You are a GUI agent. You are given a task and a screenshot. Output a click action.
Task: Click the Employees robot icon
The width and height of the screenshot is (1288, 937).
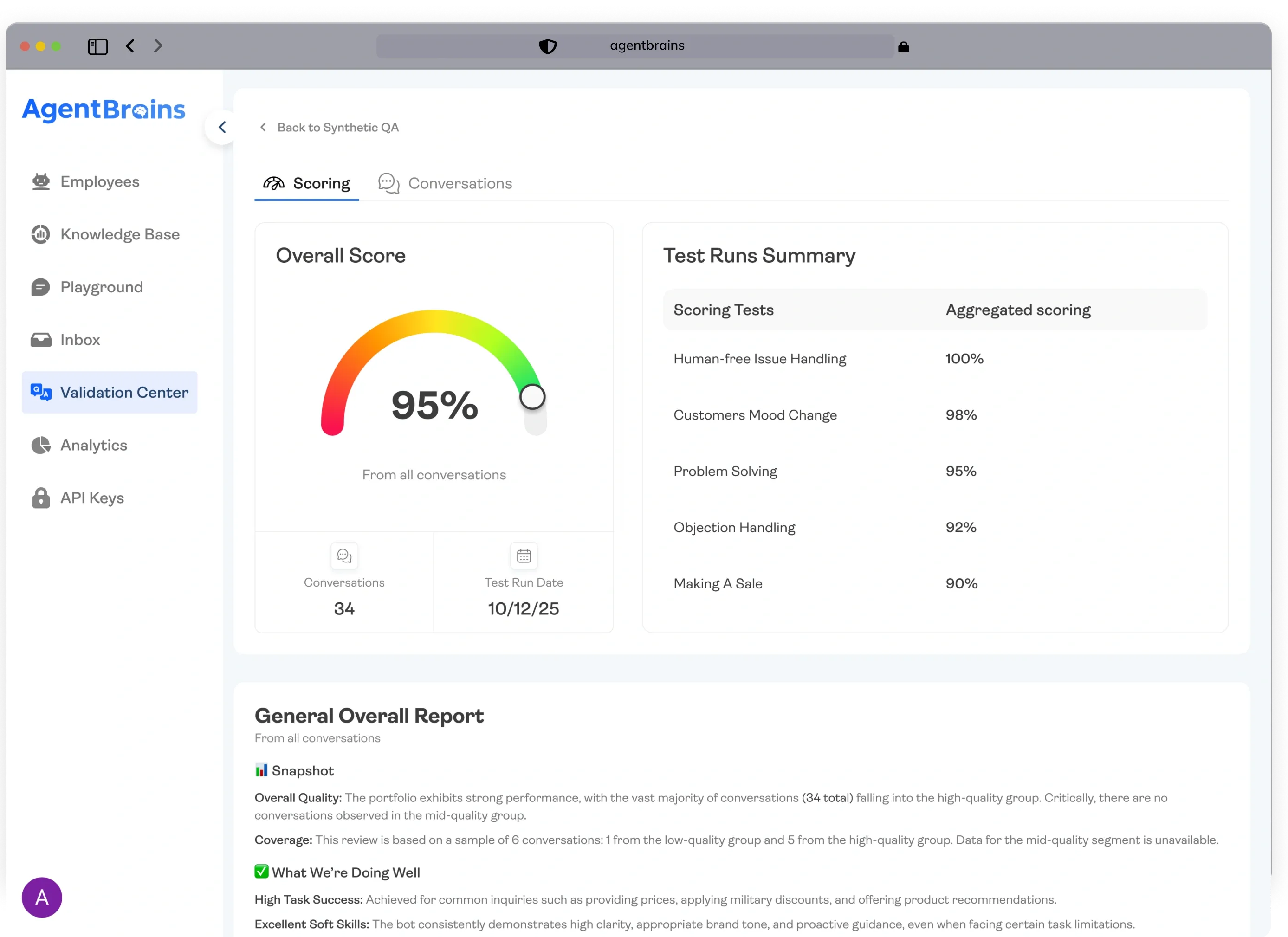(40, 182)
